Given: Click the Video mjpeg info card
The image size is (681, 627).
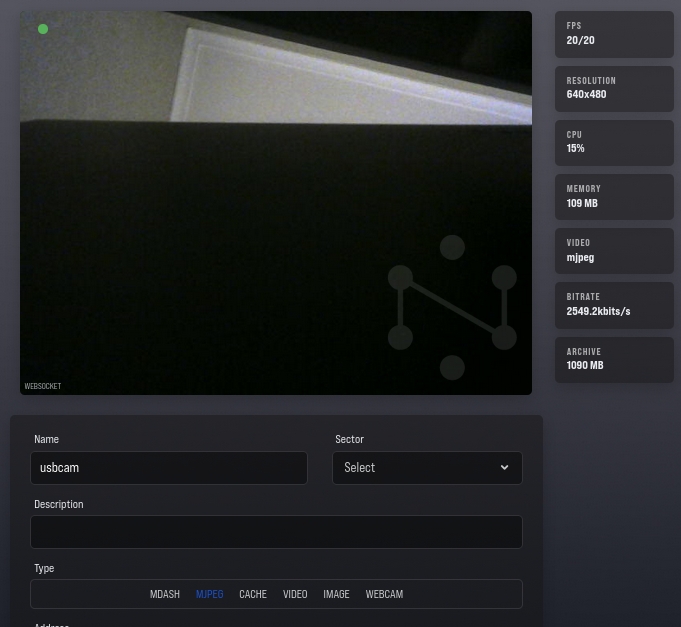Looking at the screenshot, I should (614, 251).
